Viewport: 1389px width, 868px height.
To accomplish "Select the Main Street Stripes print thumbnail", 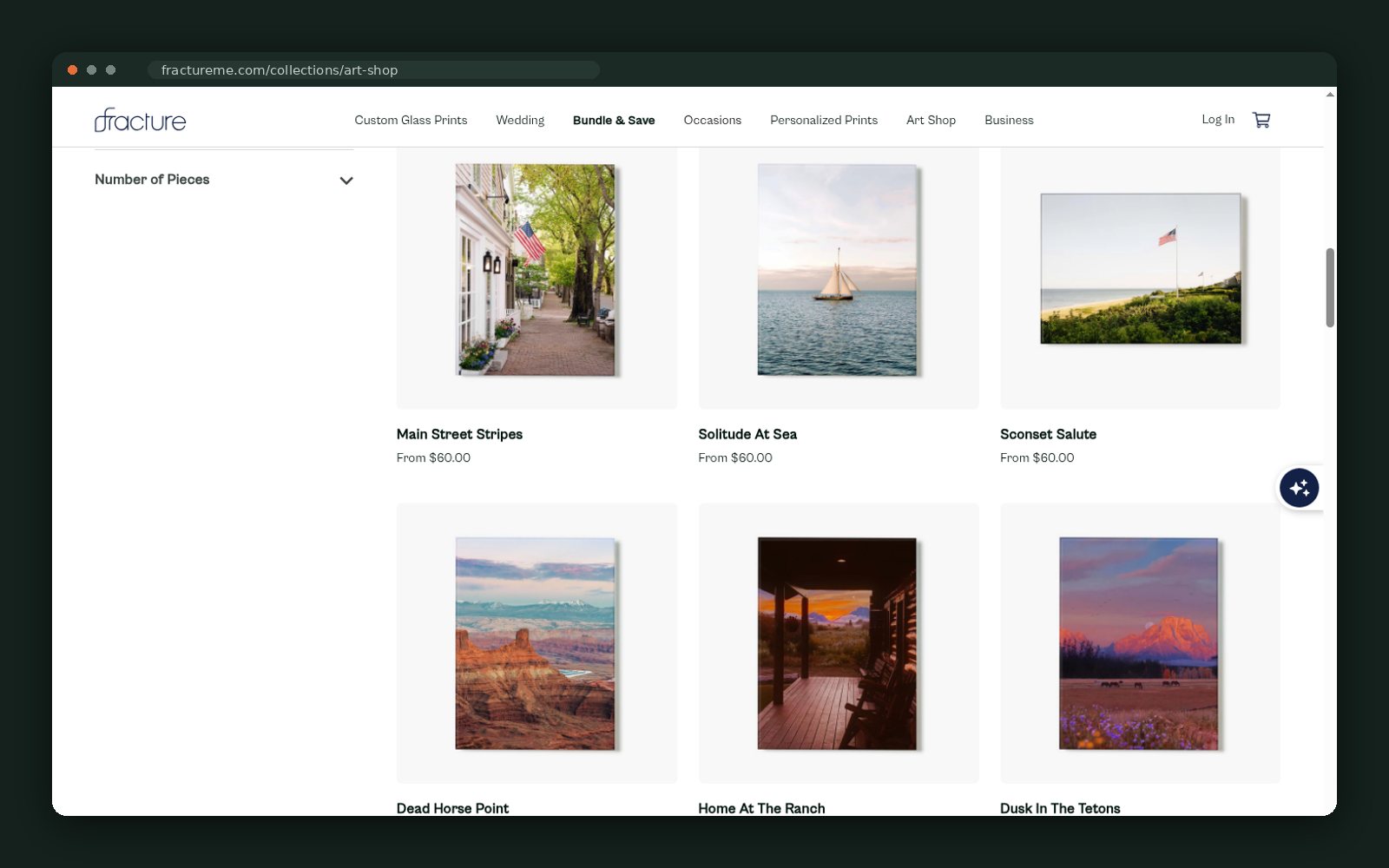I will point(536,270).
